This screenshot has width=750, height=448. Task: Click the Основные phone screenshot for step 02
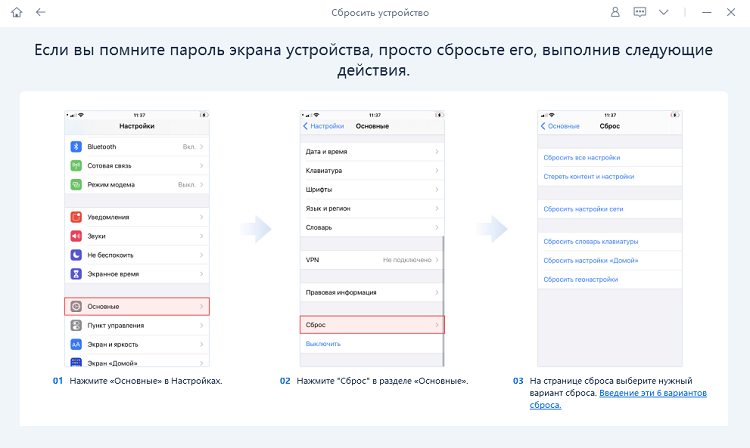[372, 239]
